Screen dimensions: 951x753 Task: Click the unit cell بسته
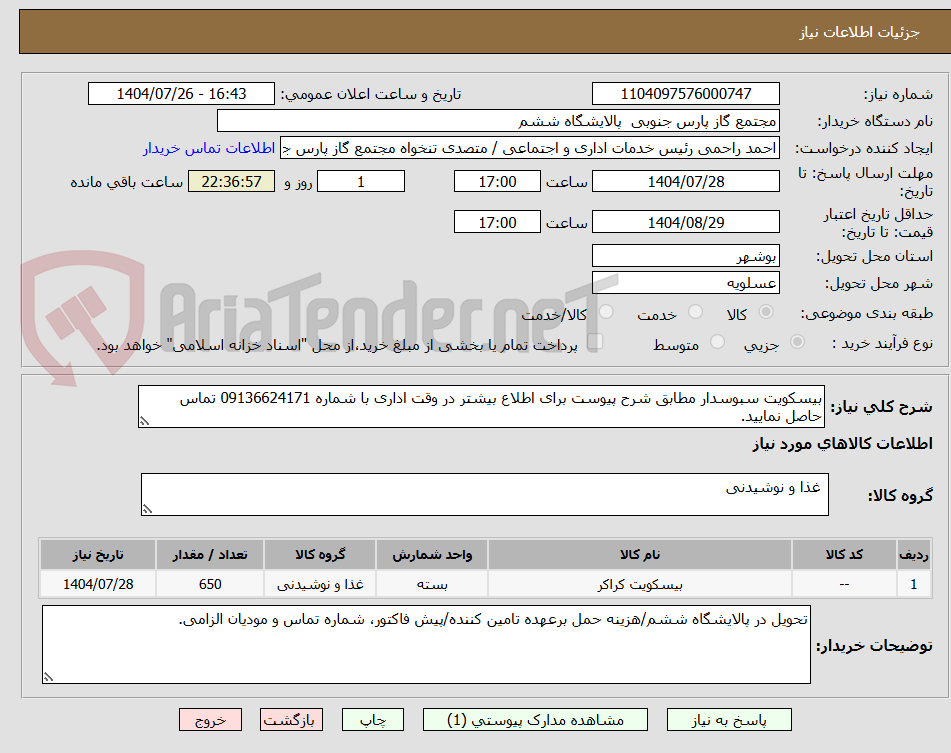click(x=432, y=584)
